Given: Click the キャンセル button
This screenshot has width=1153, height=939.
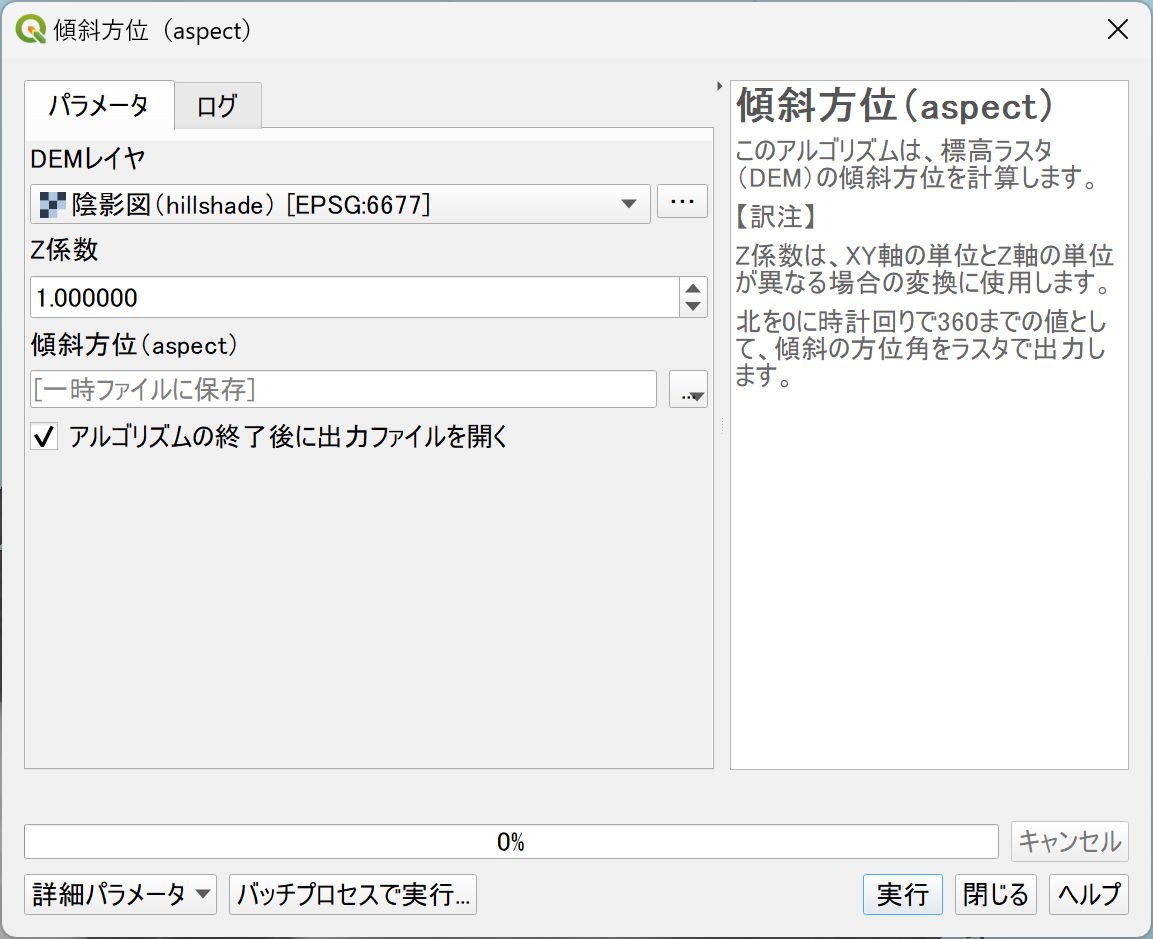Looking at the screenshot, I should [1069, 841].
